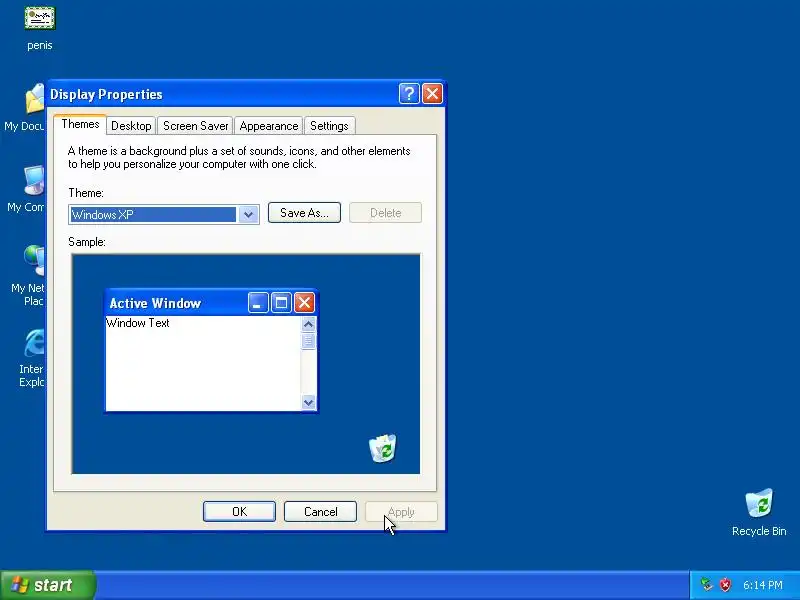This screenshot has height=600, width=800.
Task: Go to the Settings tab
Action: point(329,126)
